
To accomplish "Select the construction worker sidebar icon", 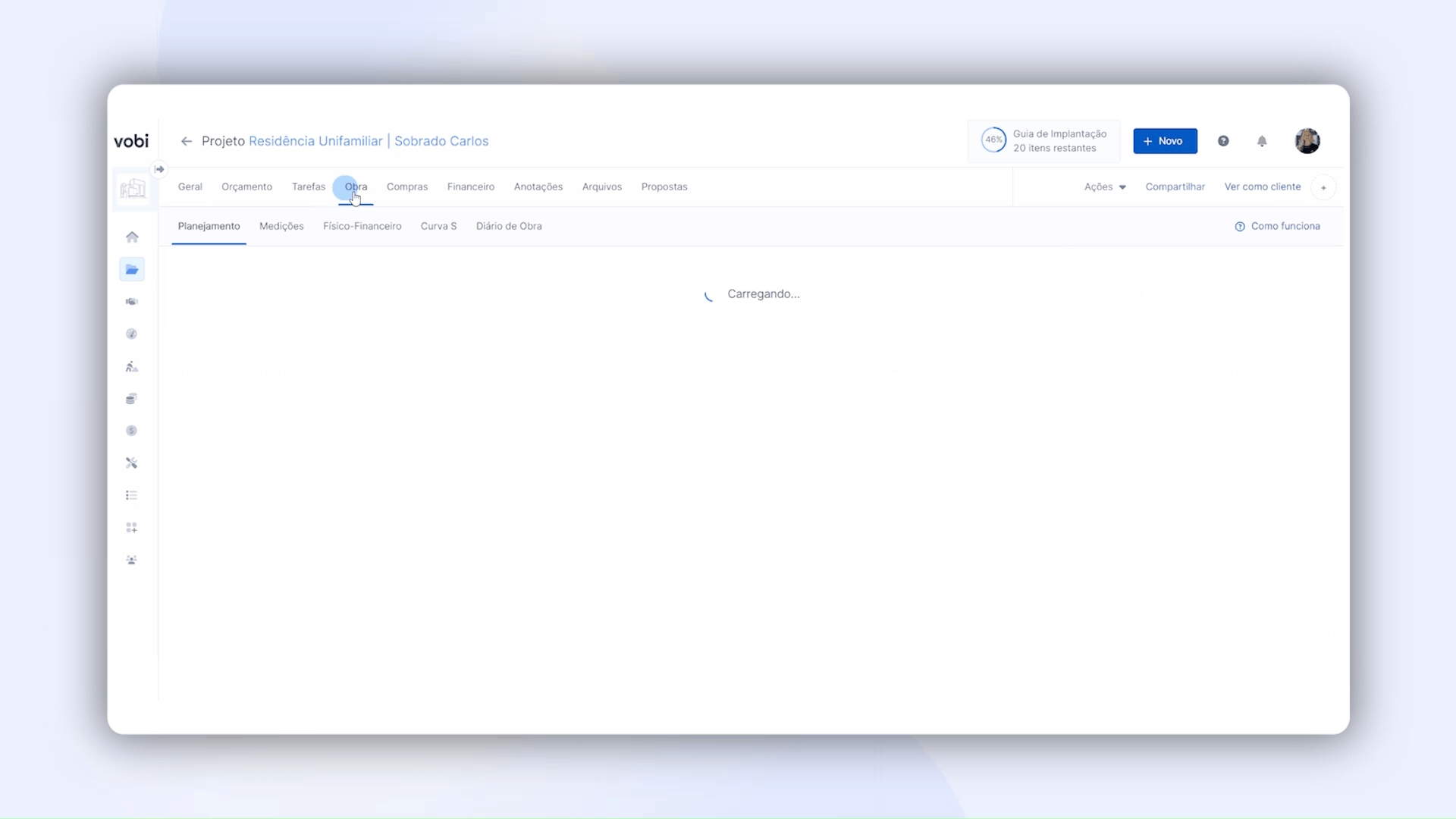I will coord(132,367).
